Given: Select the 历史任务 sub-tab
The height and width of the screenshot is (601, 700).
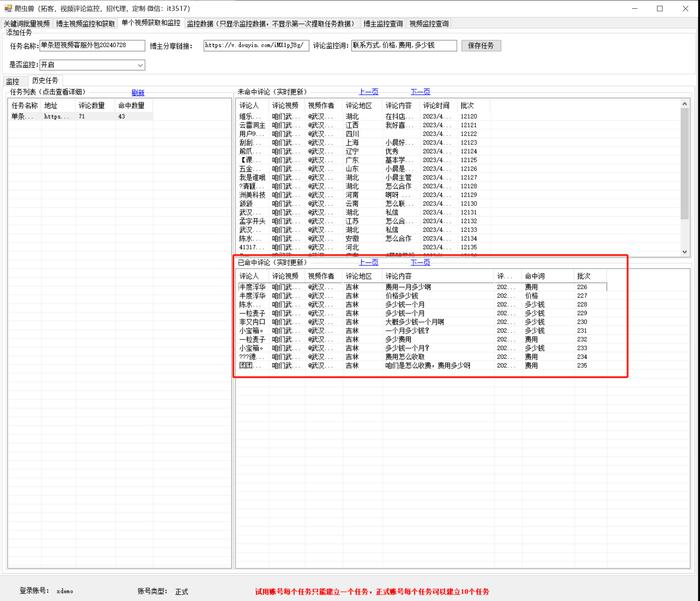Looking at the screenshot, I should 45,80.
